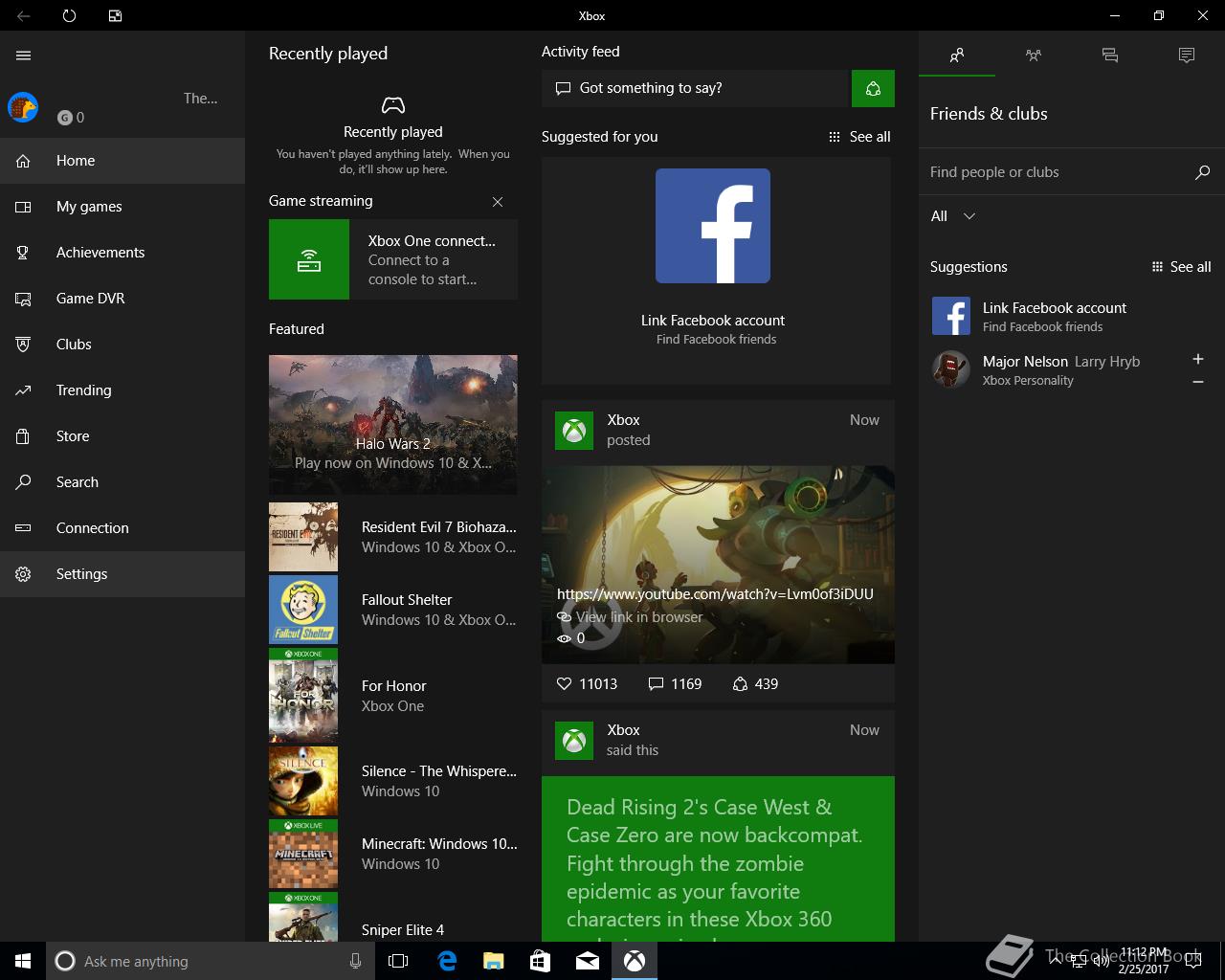Open File Explorer from taskbar
Screen dimensions: 1225x980
click(x=493, y=961)
